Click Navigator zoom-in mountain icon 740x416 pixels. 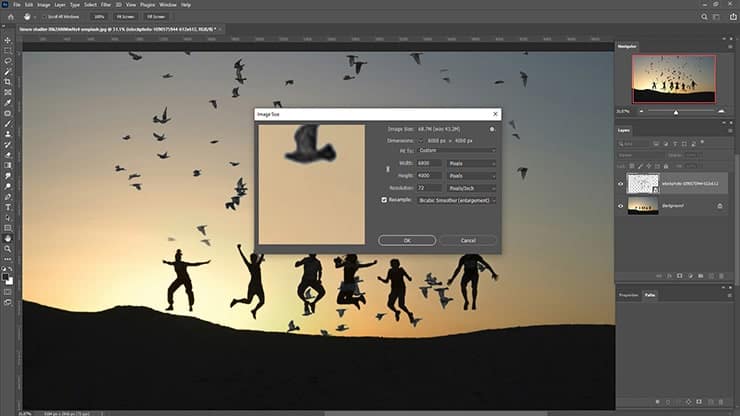[x=721, y=111]
